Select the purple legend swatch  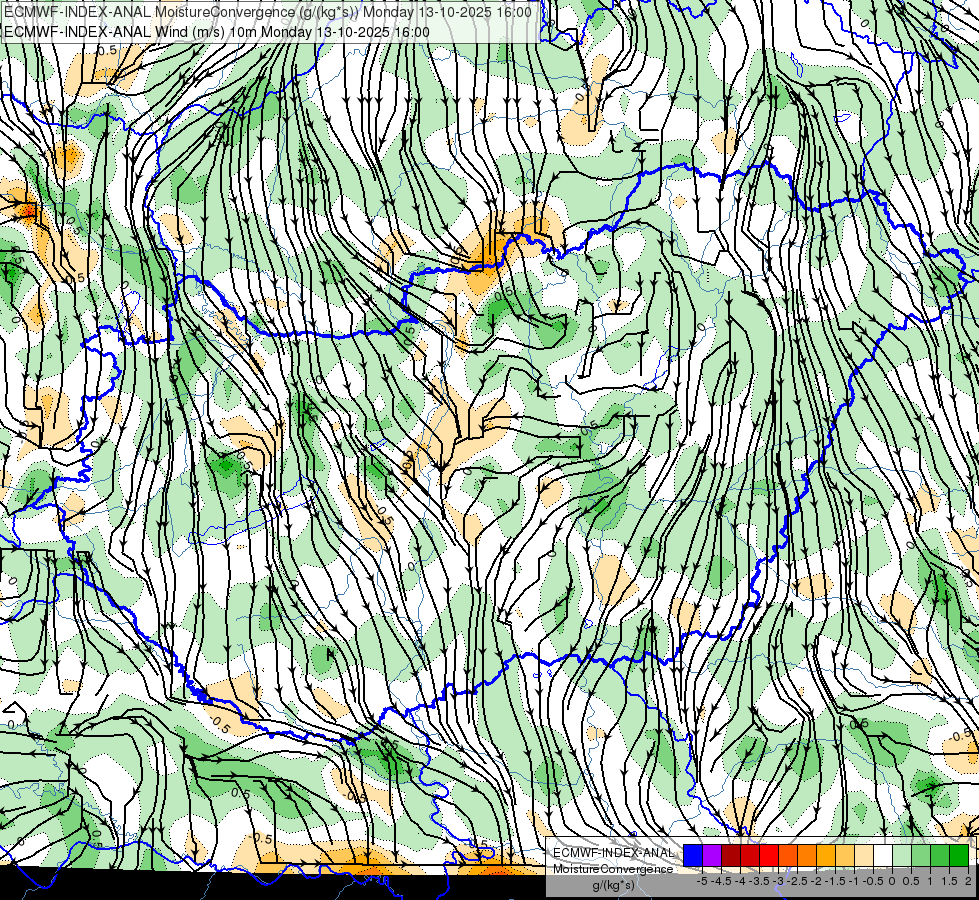[712, 855]
